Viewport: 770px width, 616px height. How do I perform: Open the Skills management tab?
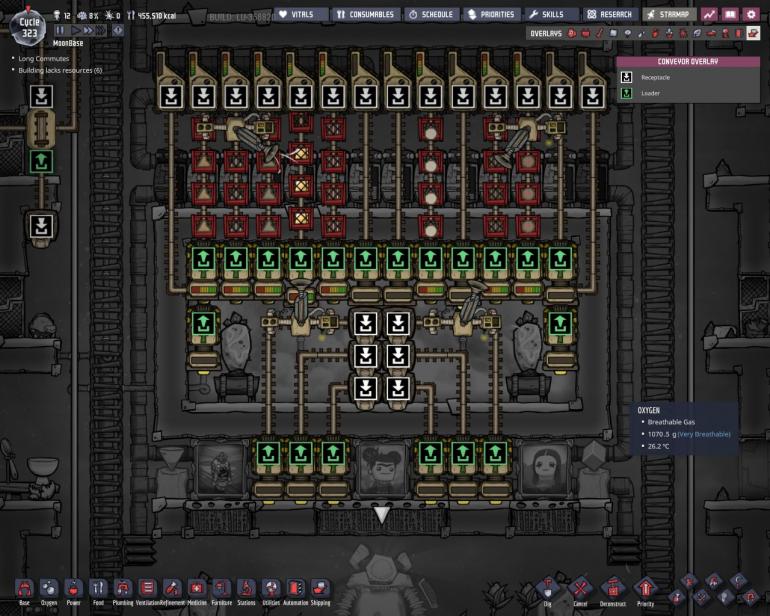click(x=551, y=14)
